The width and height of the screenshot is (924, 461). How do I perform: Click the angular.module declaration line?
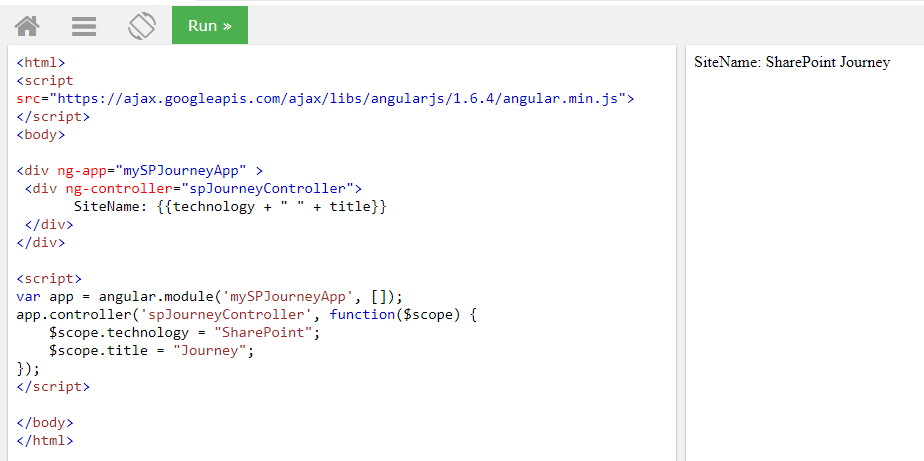click(209, 297)
